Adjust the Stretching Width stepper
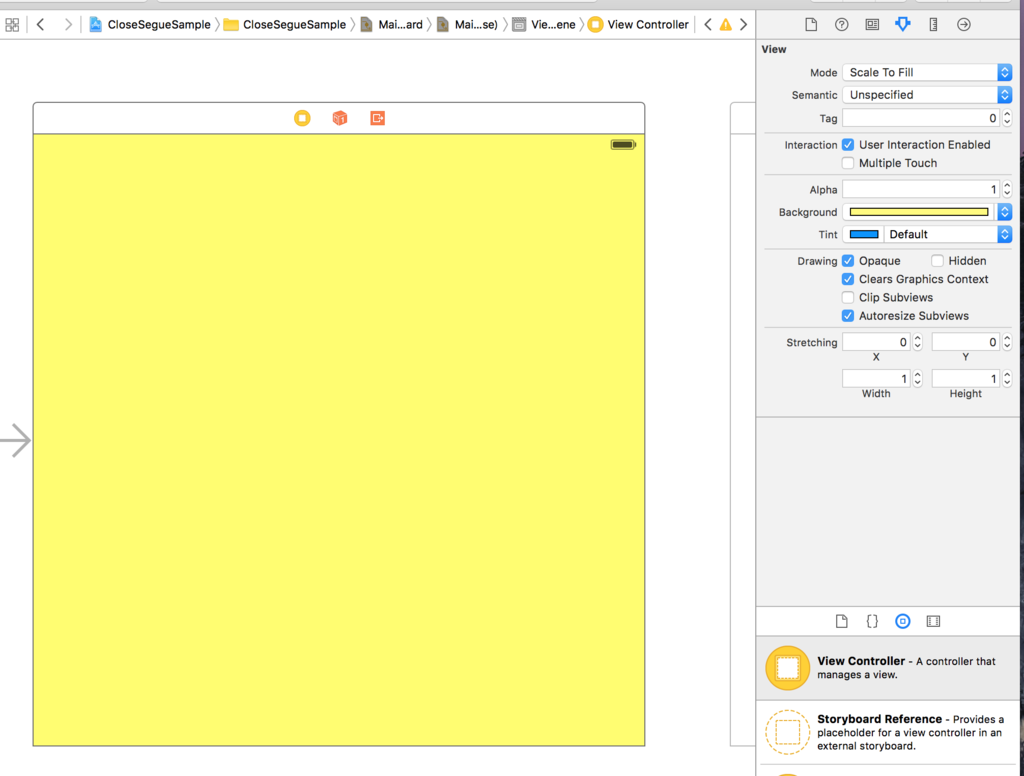1024x776 pixels. (918, 379)
